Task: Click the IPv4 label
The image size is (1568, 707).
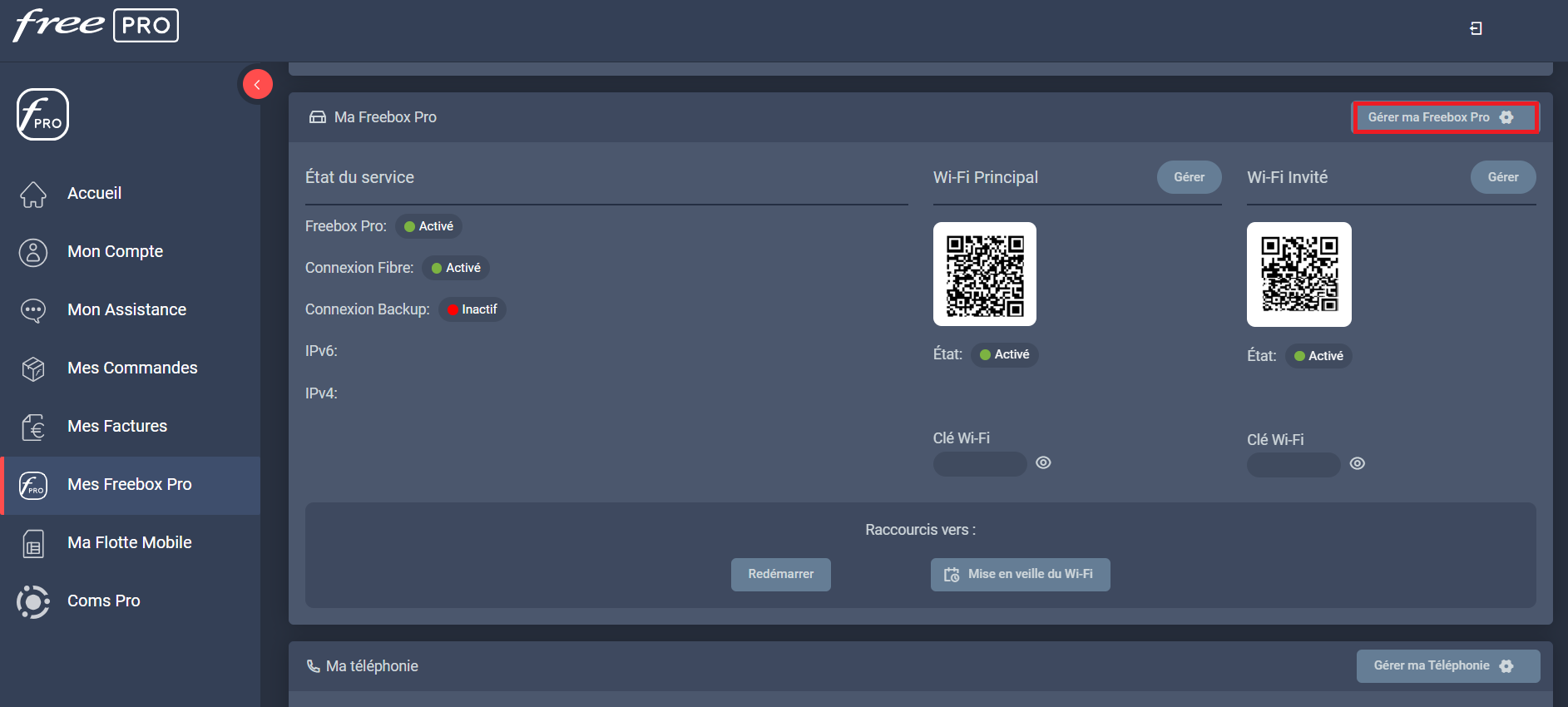Action: [x=321, y=393]
